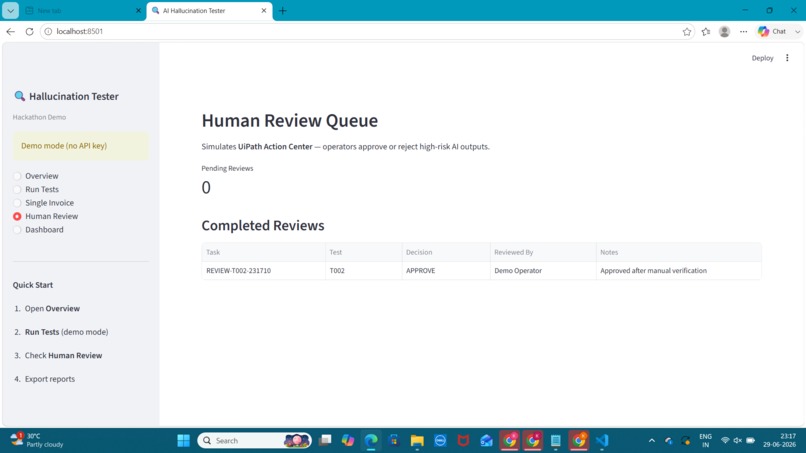Click Quick Start step Open Overview
This screenshot has height=453, width=806.
pyautogui.click(x=52, y=309)
